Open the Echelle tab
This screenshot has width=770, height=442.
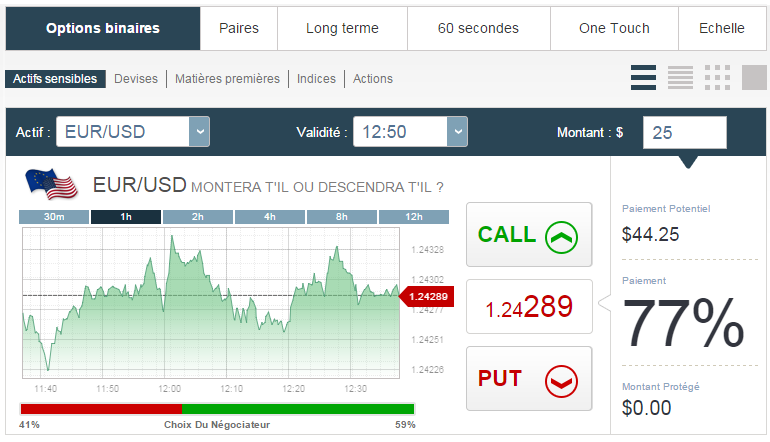[722, 28]
